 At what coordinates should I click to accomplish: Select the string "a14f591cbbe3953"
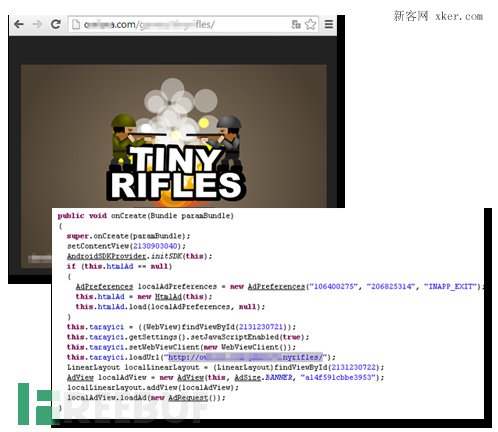tap(338, 377)
